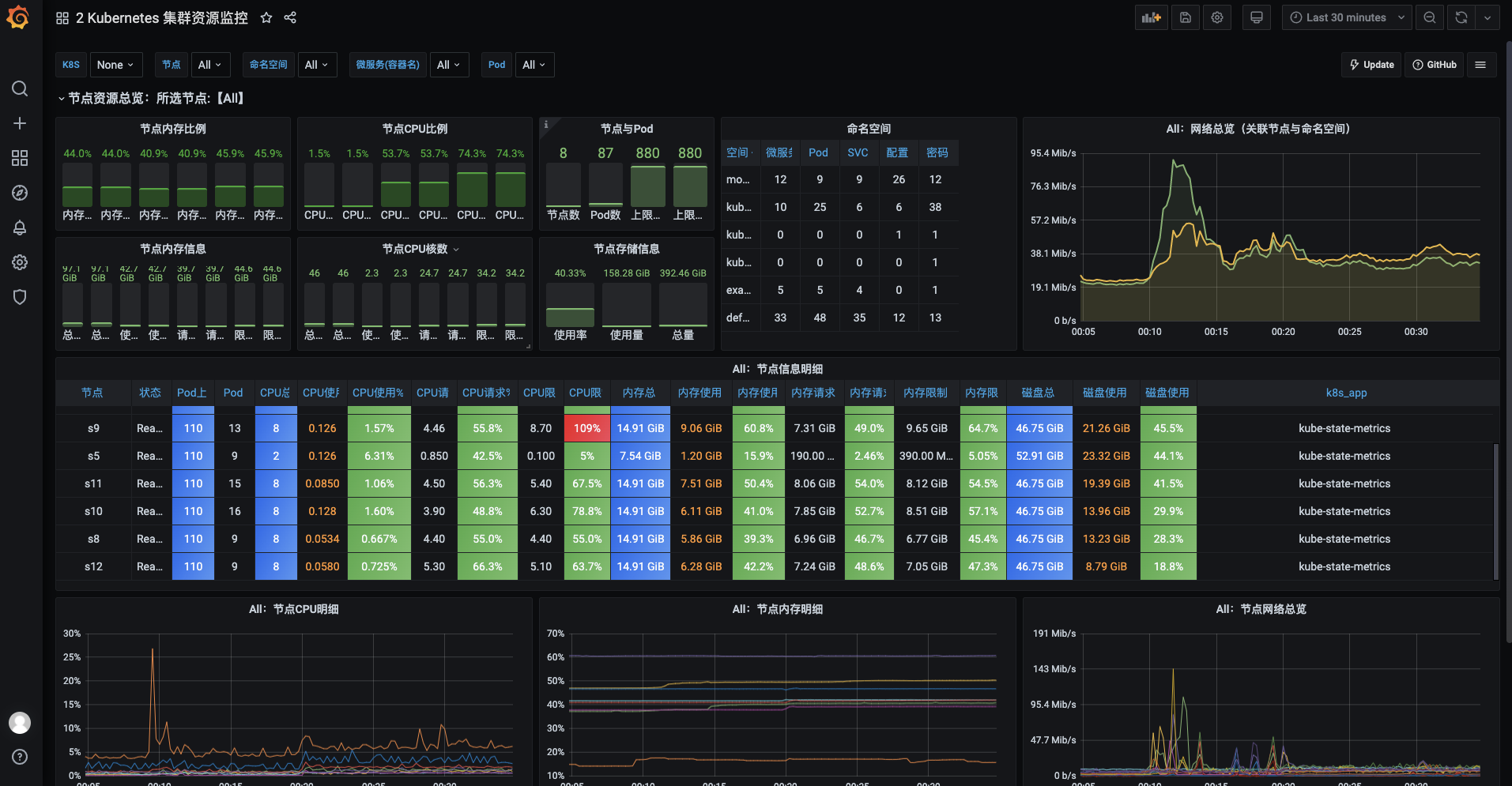Open the 命名空间 panel title
Image resolution: width=1512 pixels, height=786 pixels.
[869, 129]
